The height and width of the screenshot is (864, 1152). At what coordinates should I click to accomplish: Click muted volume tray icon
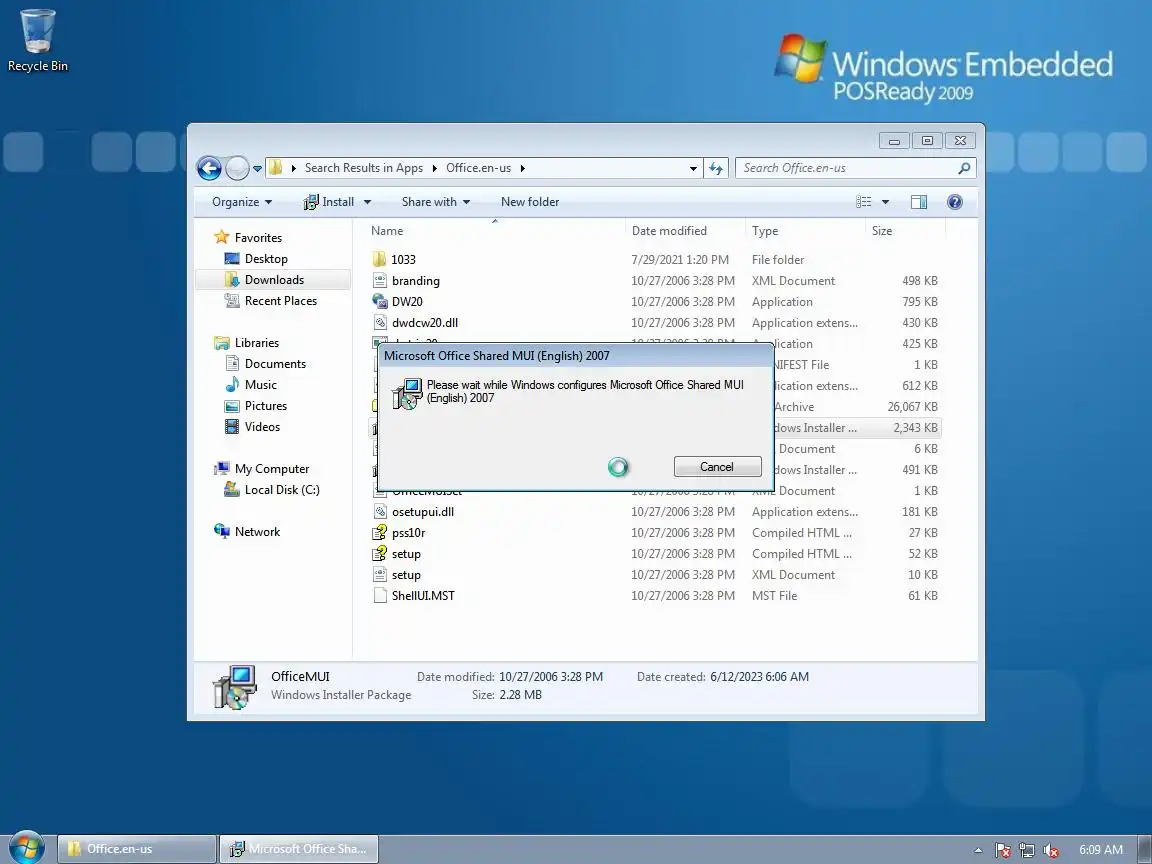(x=1051, y=850)
